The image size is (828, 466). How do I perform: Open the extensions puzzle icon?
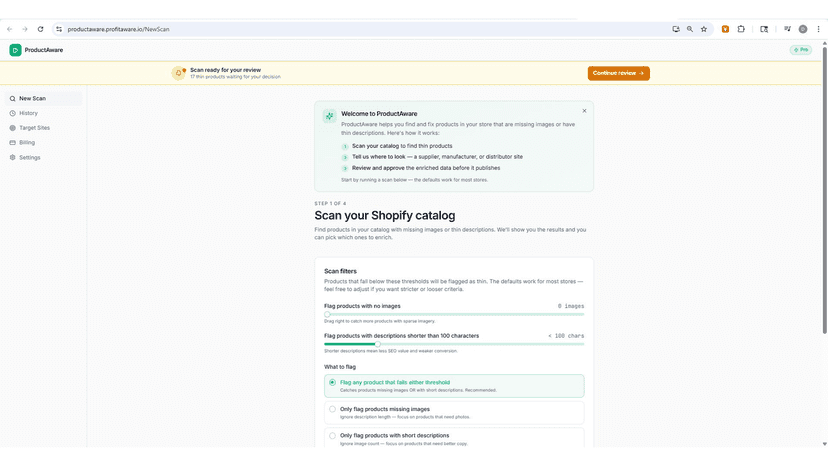point(741,29)
